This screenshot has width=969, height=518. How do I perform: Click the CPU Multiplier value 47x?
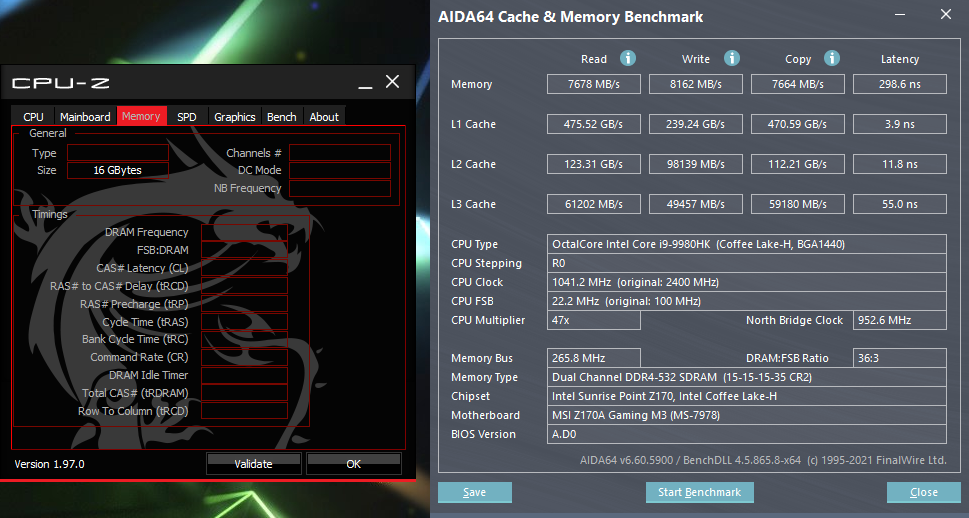tap(594, 320)
